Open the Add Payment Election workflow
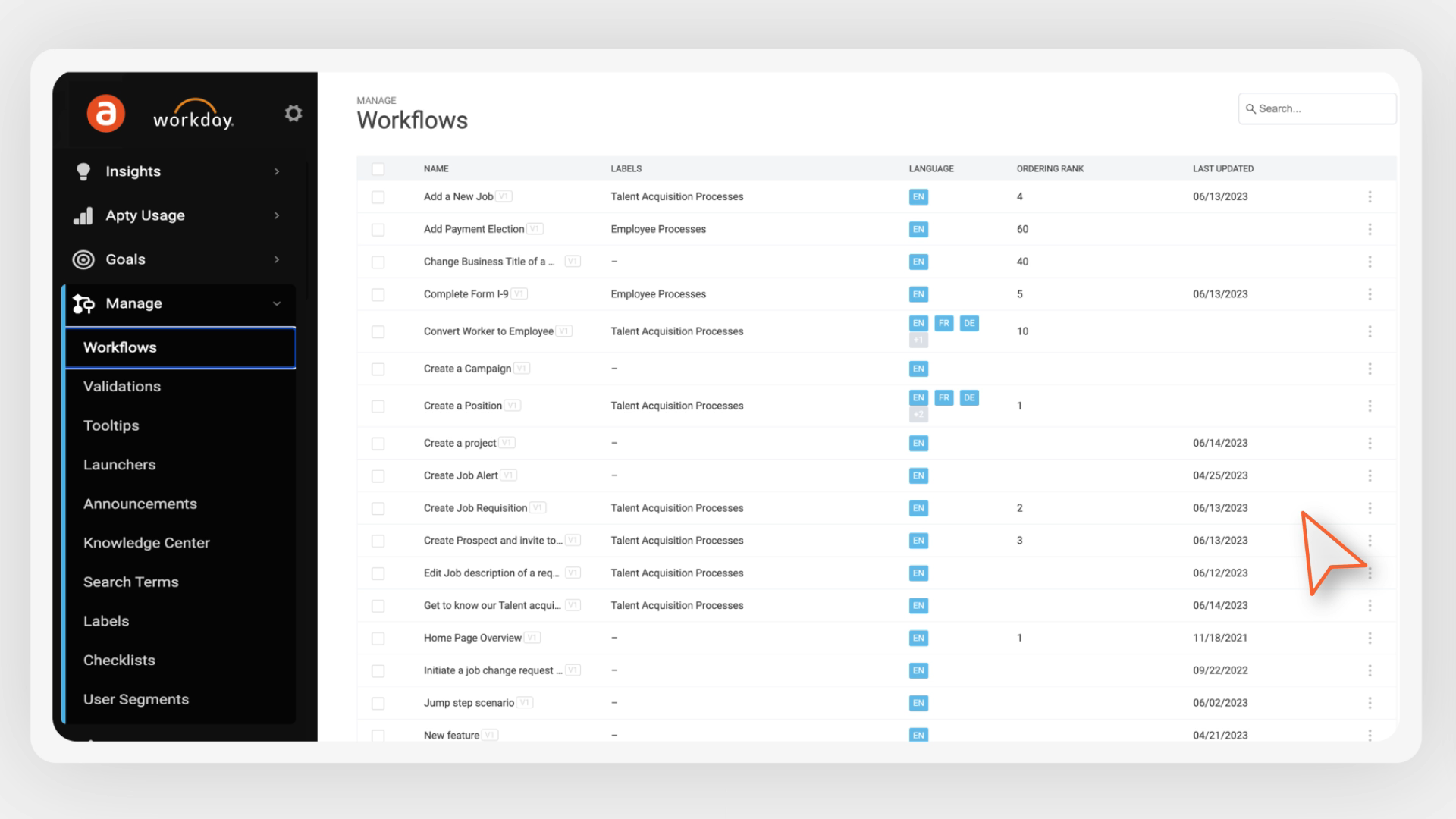Viewport: 1456px width, 819px height. coord(474,229)
